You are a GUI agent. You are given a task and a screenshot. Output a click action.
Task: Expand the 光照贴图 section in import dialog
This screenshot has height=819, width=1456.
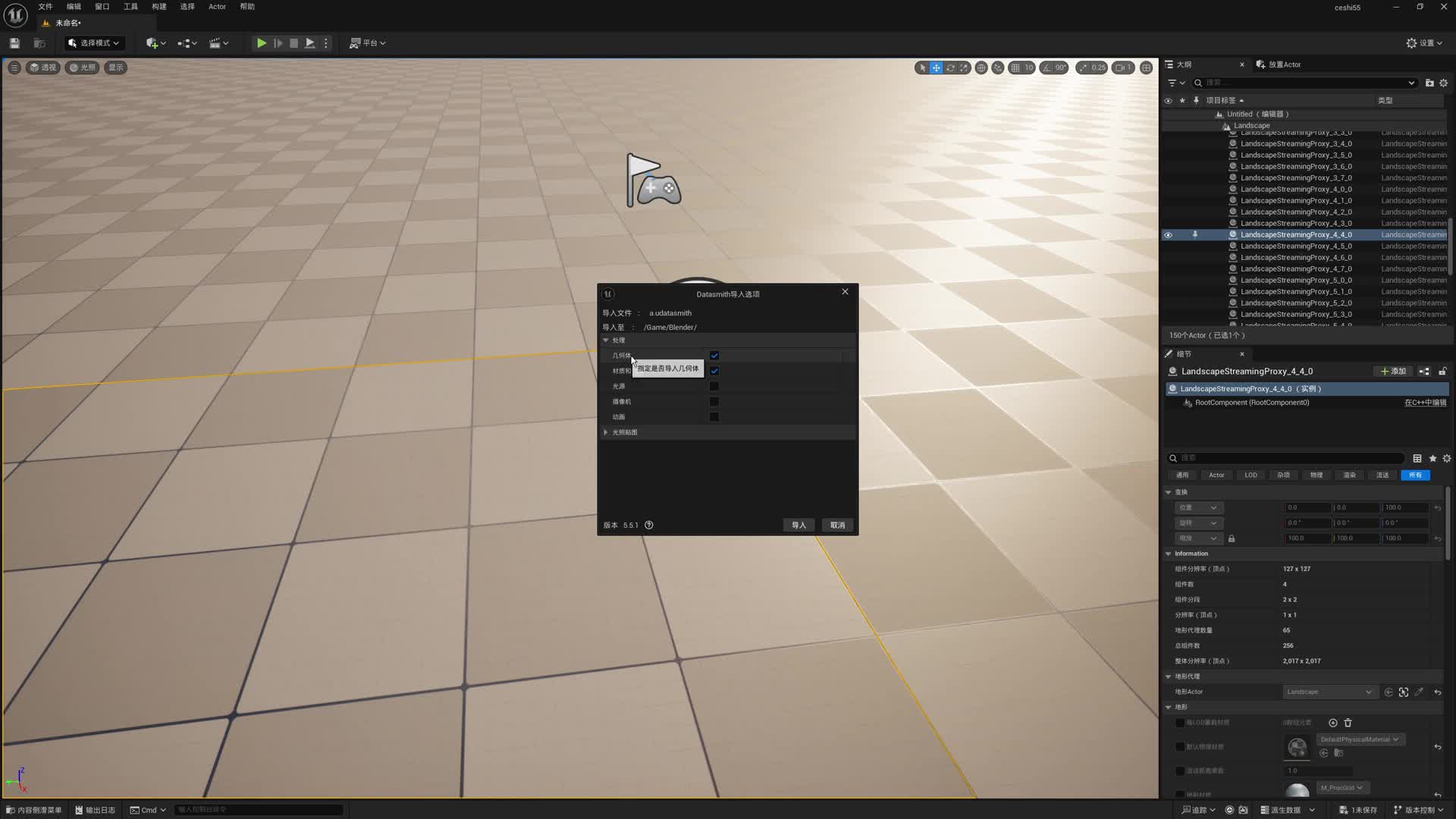tap(605, 431)
